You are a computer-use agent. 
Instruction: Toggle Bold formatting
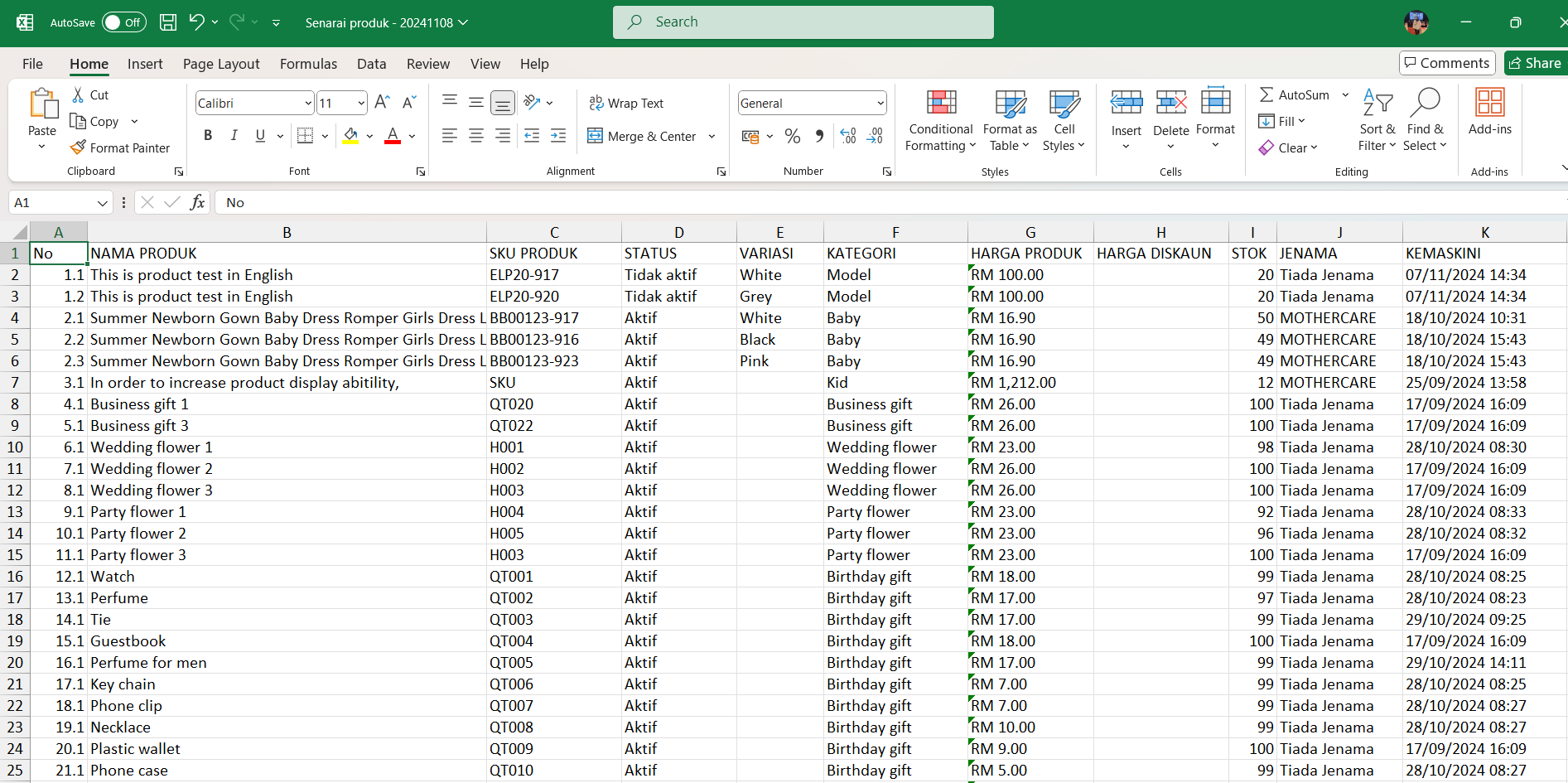point(208,136)
